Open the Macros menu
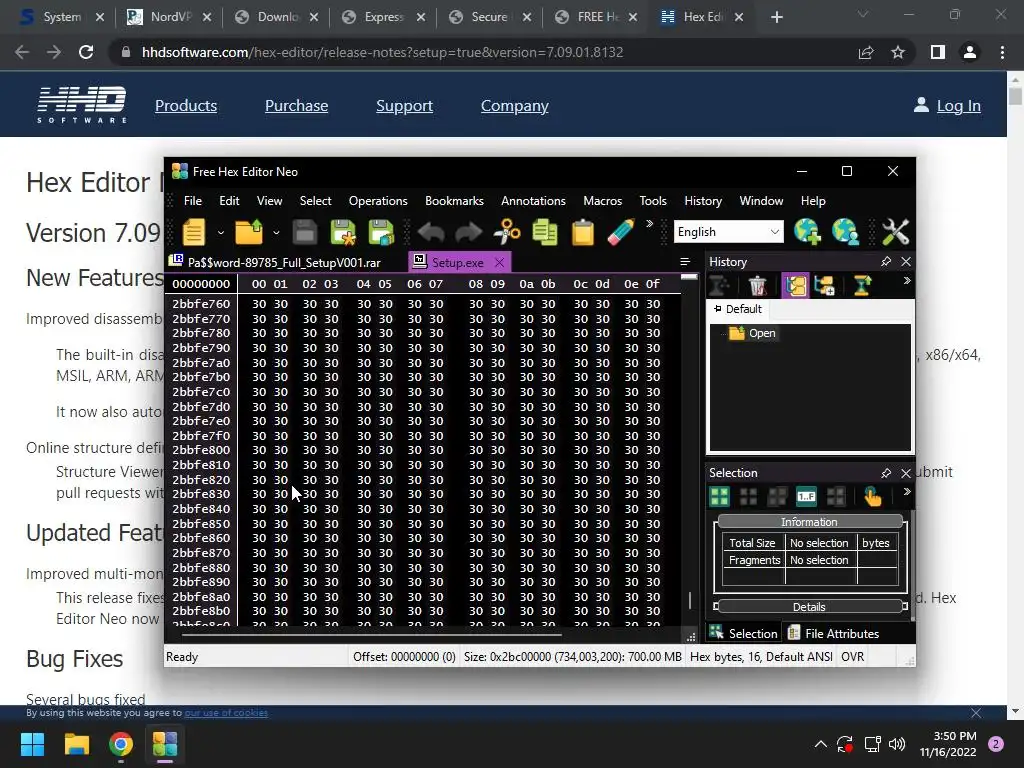1024x768 pixels. (x=603, y=200)
